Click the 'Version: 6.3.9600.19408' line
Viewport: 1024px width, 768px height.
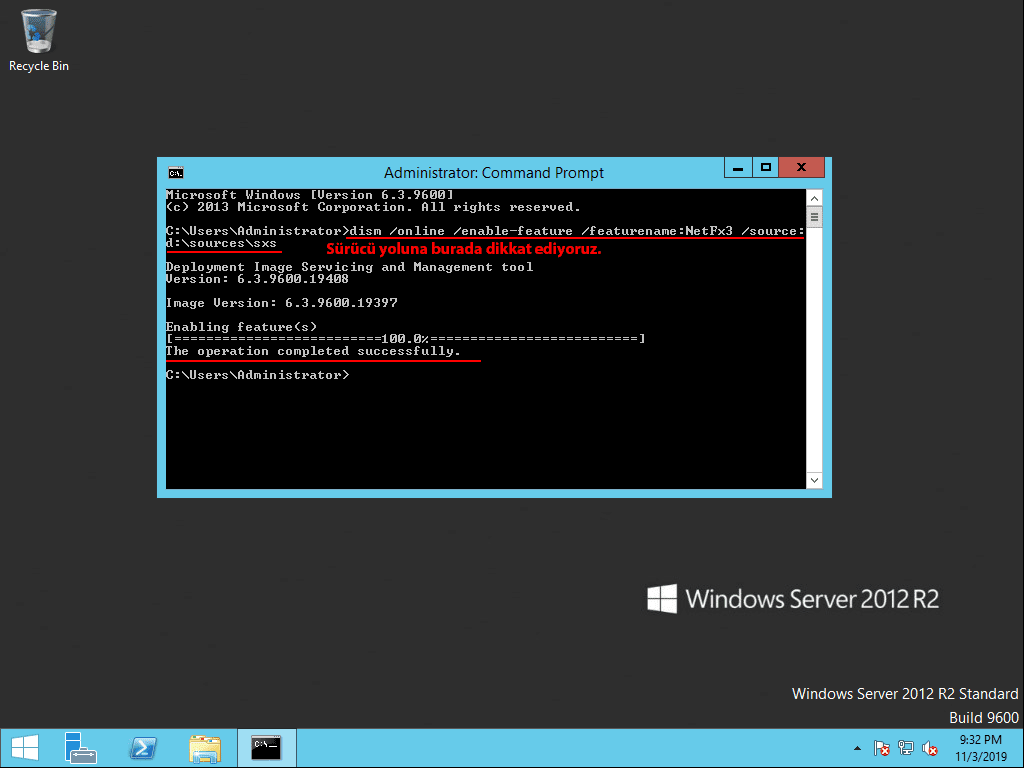[x=257, y=279]
